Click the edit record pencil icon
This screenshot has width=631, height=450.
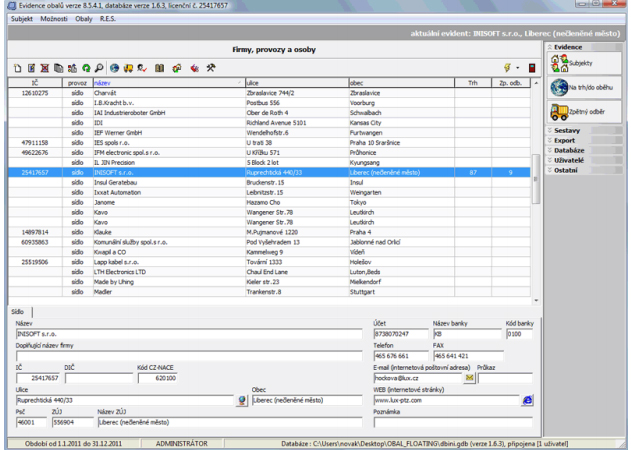pos(31,68)
